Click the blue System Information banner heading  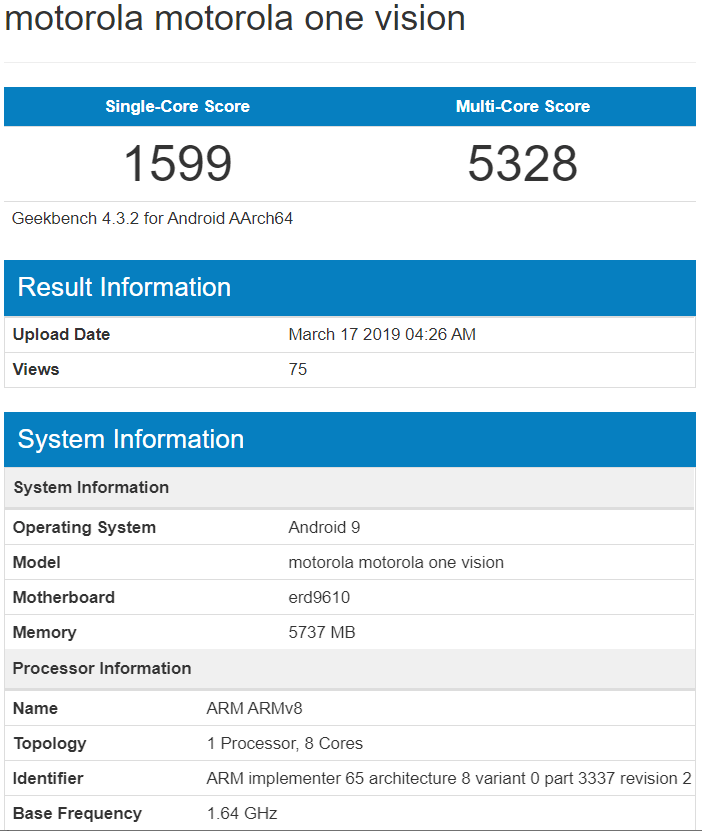click(x=131, y=439)
